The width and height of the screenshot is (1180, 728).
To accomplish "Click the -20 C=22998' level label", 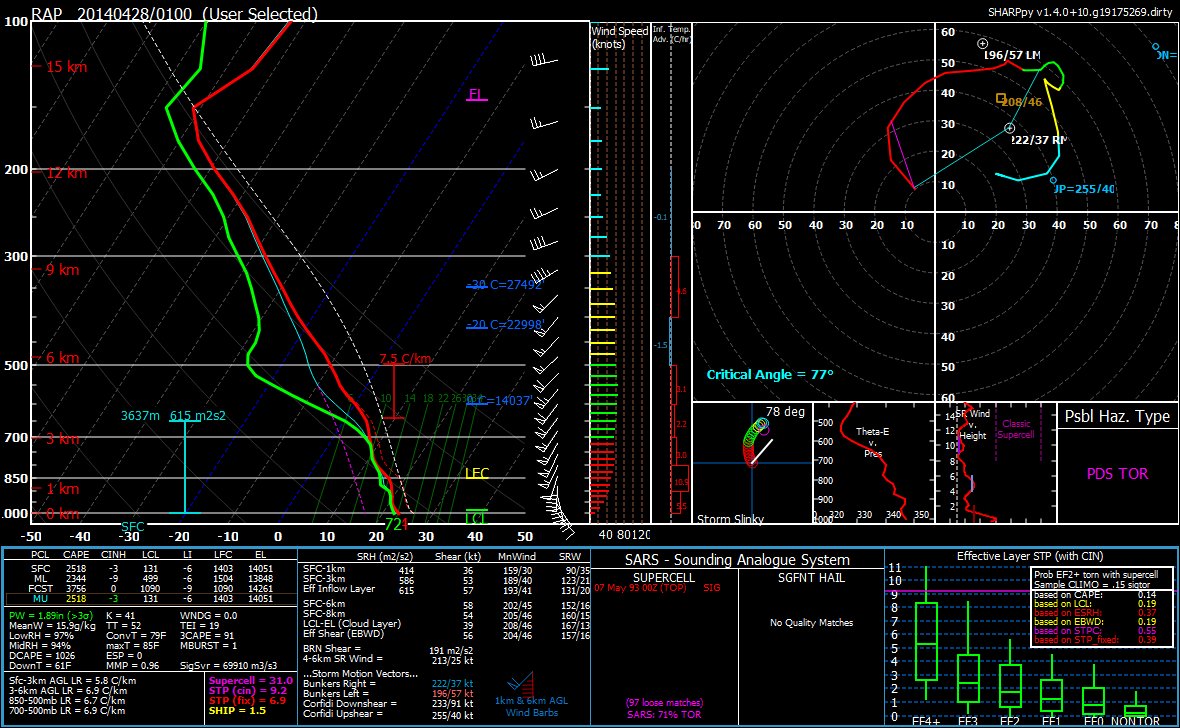I will 505,324.
